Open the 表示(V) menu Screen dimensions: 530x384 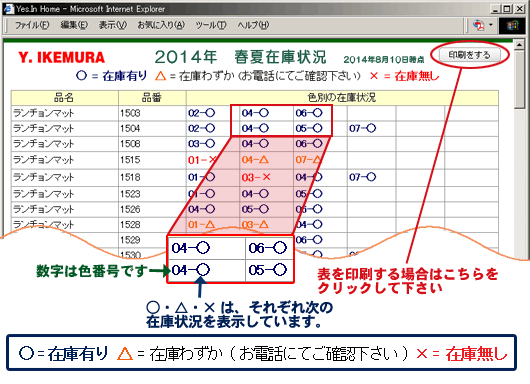(x=113, y=25)
